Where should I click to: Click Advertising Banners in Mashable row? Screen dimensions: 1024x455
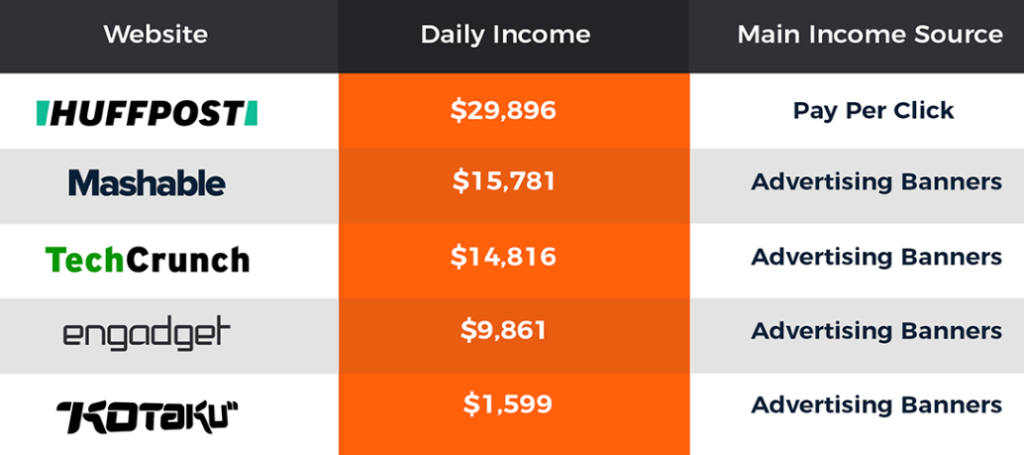pos(876,182)
